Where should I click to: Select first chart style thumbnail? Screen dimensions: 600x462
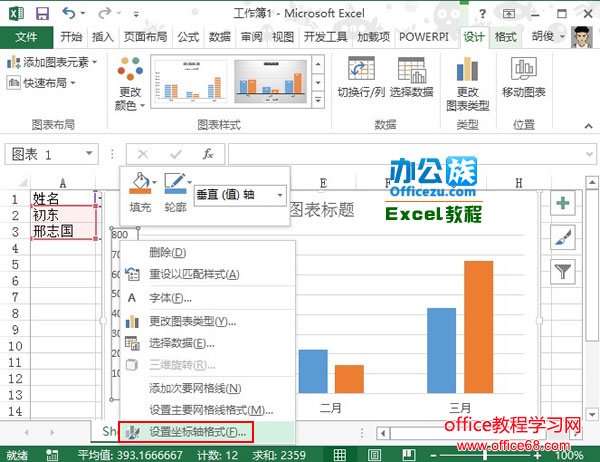(190, 82)
